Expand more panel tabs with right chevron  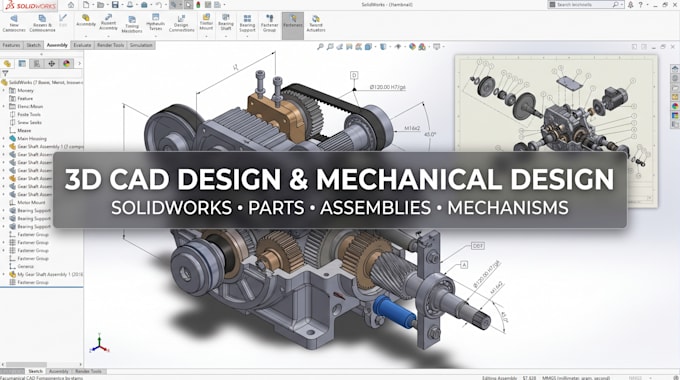coord(79,64)
